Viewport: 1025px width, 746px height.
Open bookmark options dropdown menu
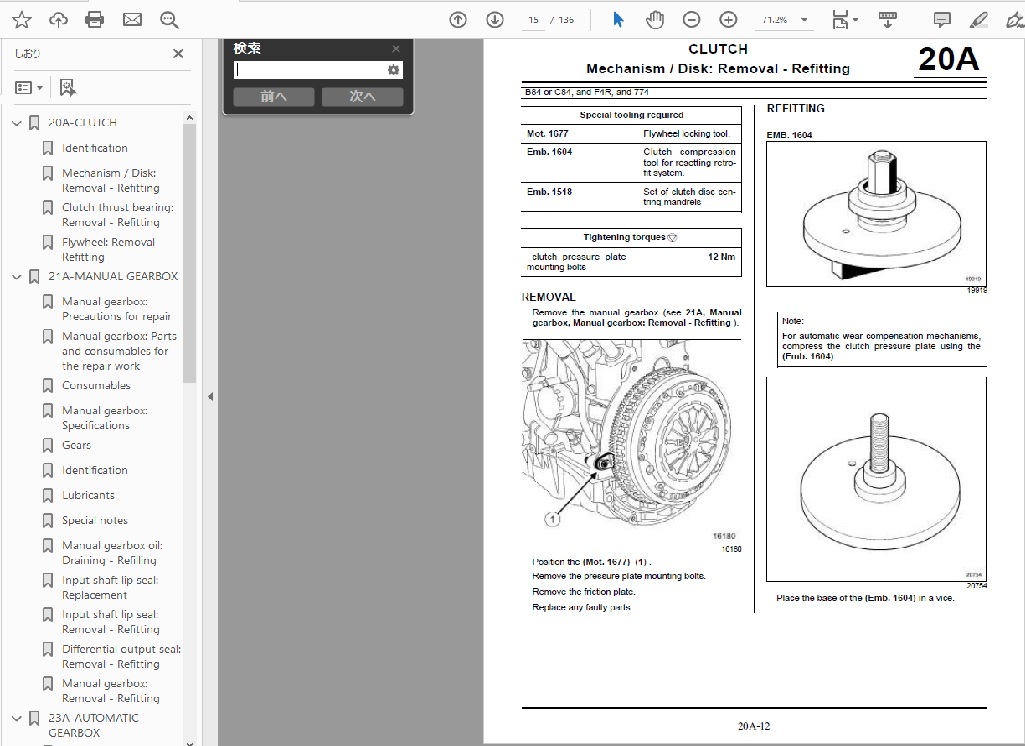pos(29,88)
